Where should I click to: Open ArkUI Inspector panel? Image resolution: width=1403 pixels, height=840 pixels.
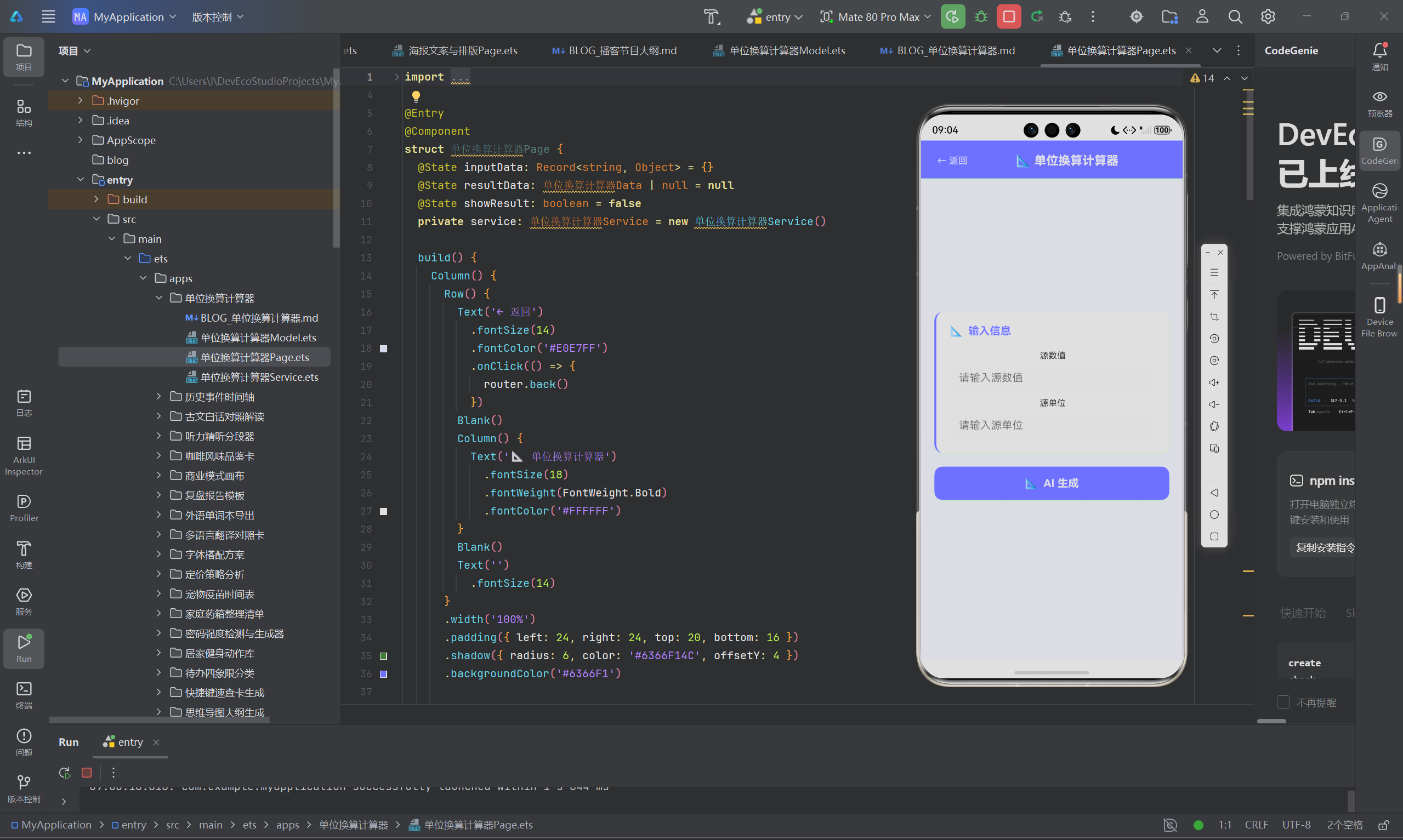point(24,456)
